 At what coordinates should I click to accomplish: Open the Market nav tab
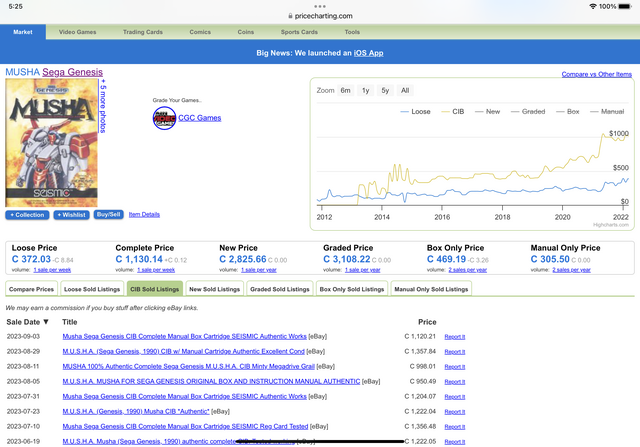23,32
